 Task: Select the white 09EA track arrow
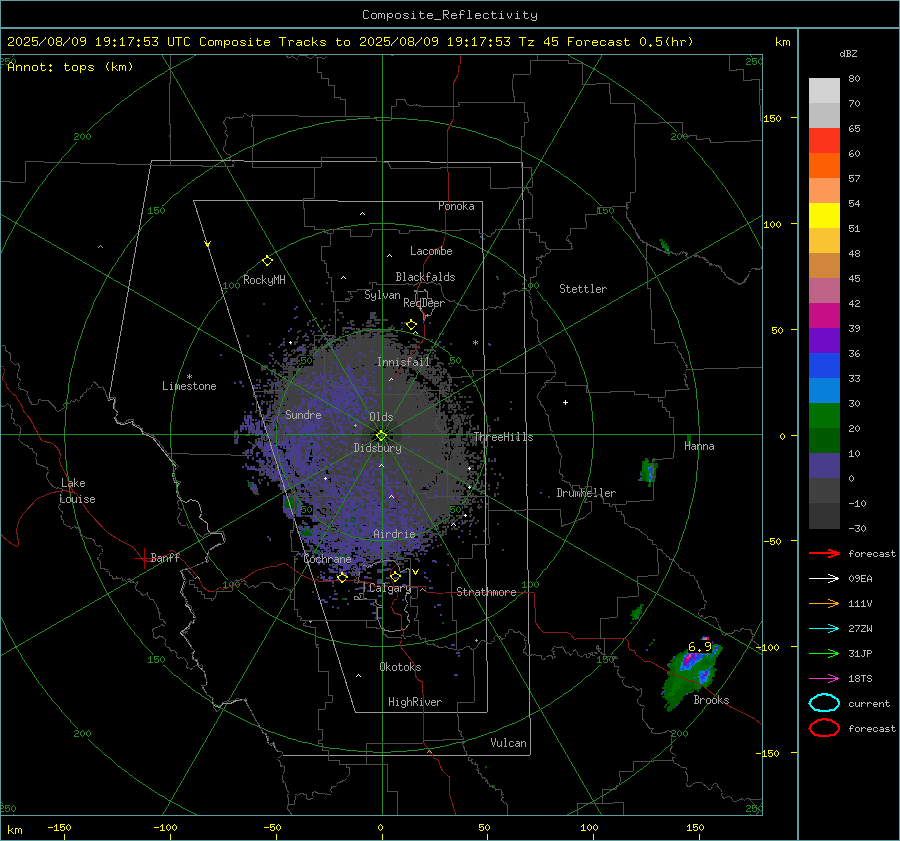coord(824,579)
